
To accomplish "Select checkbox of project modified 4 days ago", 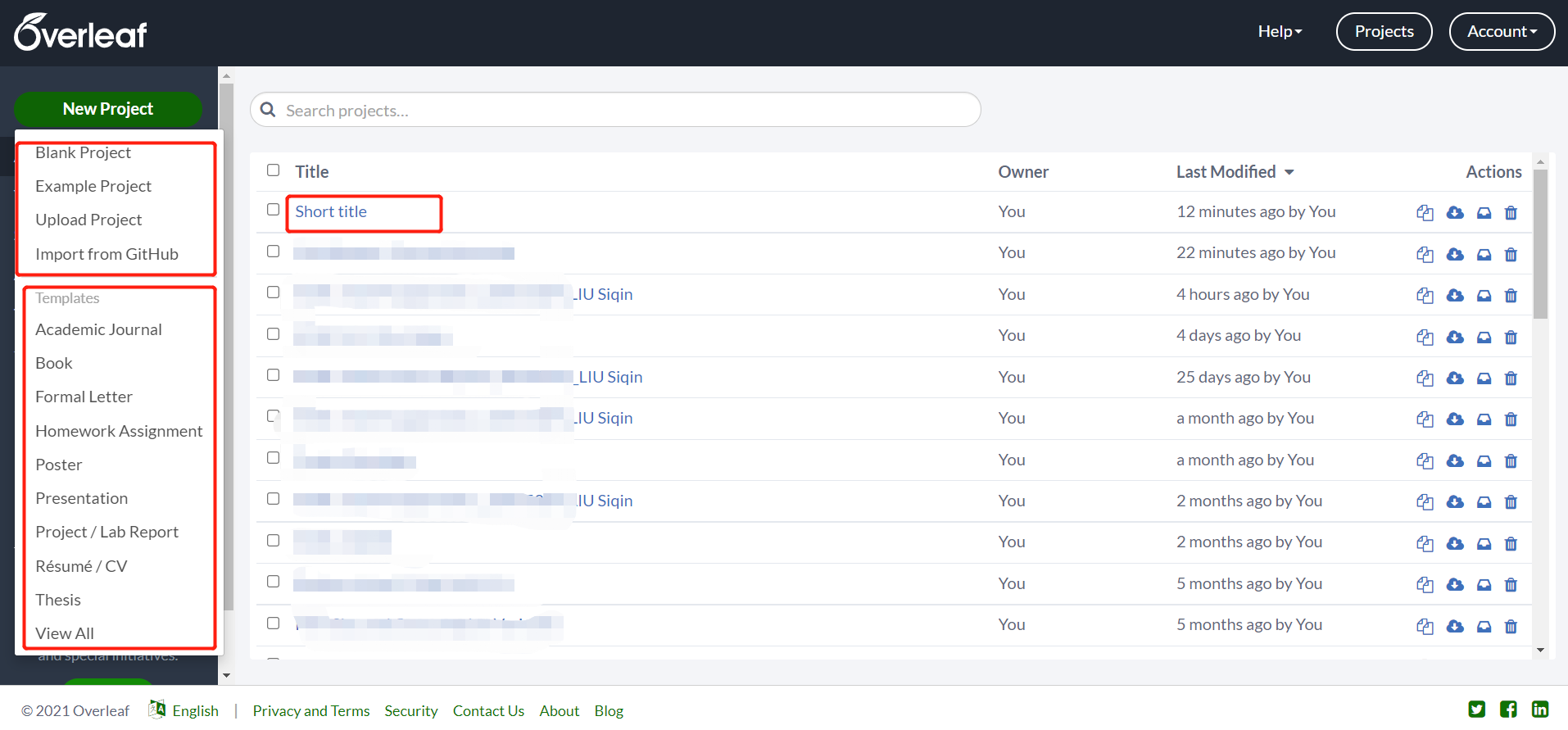I will [274, 334].
